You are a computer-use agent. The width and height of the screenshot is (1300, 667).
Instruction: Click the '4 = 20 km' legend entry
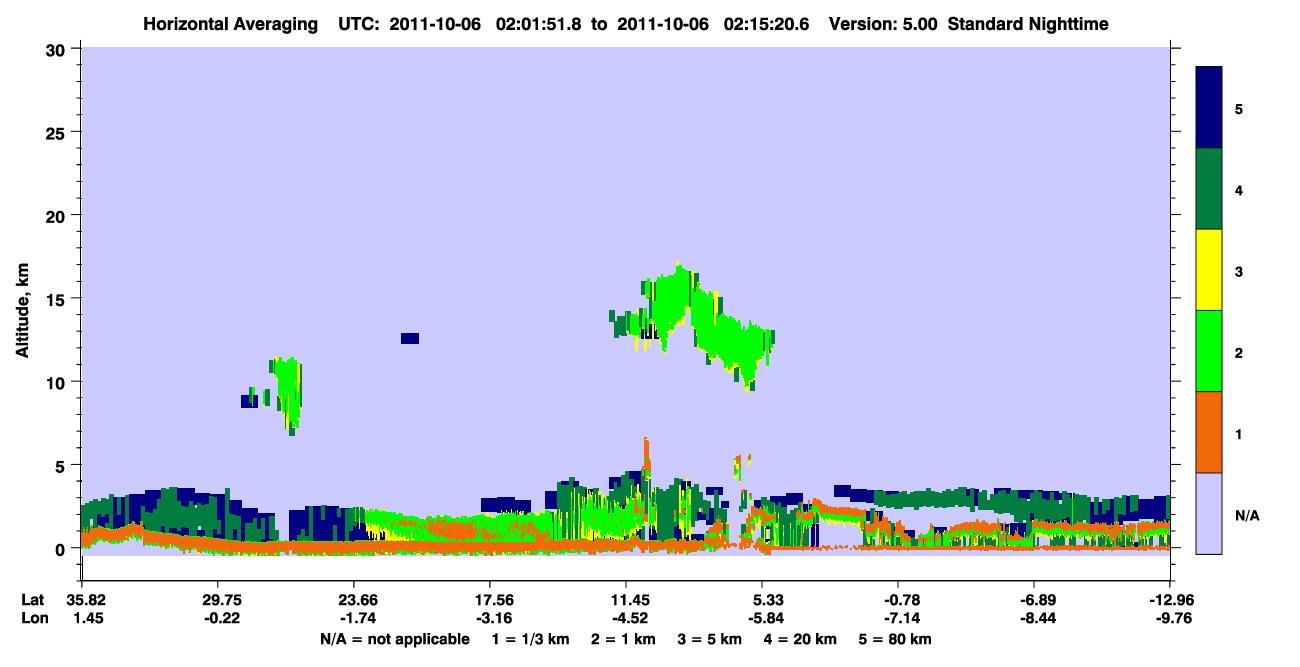click(801, 638)
